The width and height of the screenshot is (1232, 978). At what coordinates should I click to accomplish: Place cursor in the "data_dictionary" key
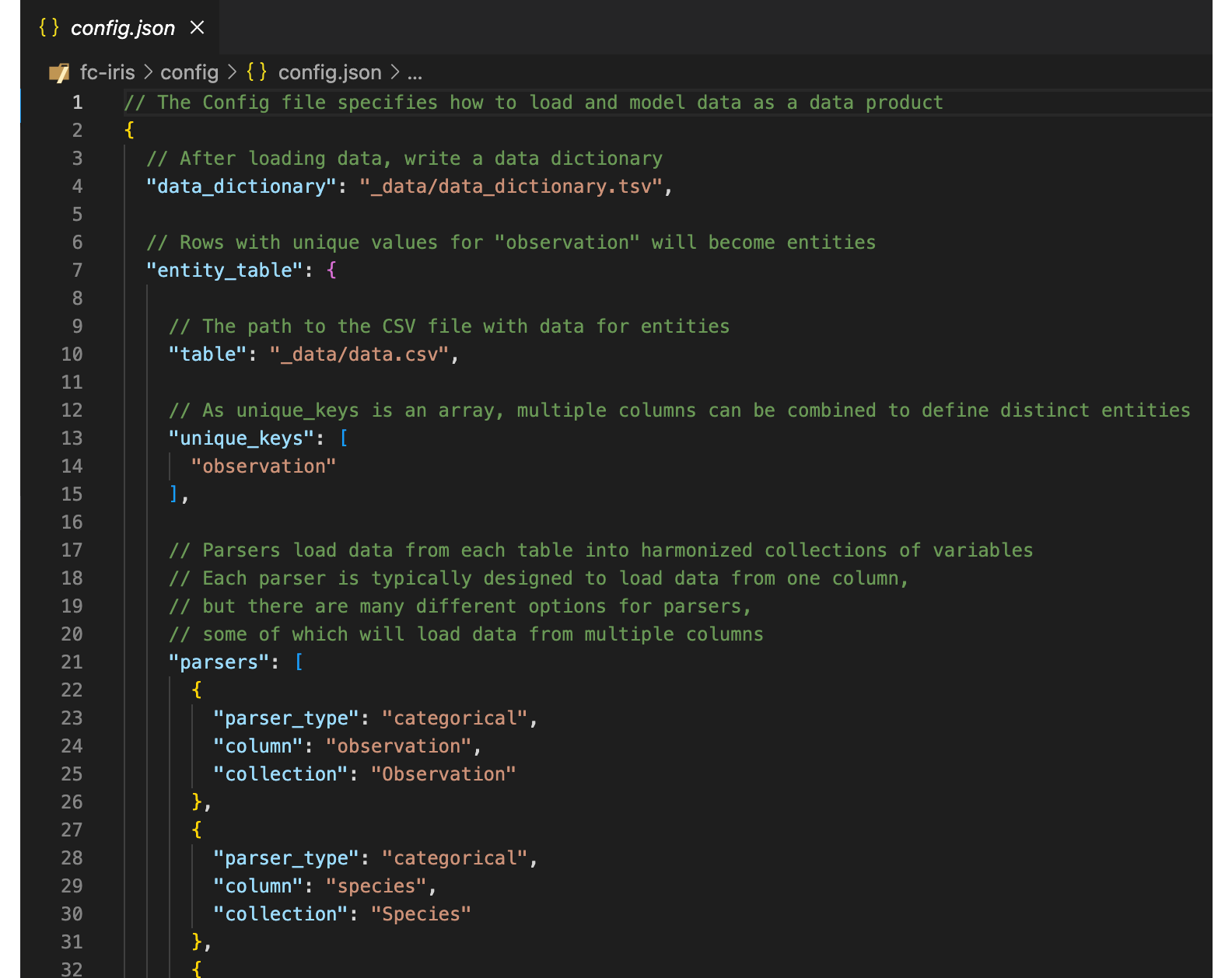coord(241,187)
